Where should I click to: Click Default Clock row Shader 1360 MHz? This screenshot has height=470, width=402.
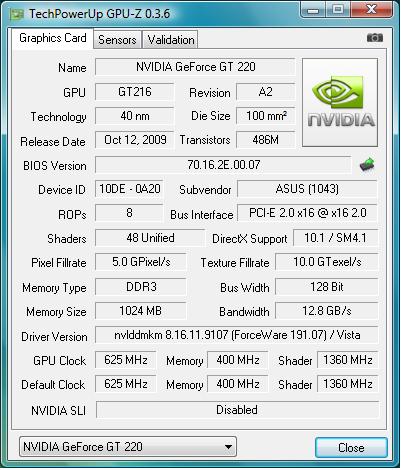(348, 384)
